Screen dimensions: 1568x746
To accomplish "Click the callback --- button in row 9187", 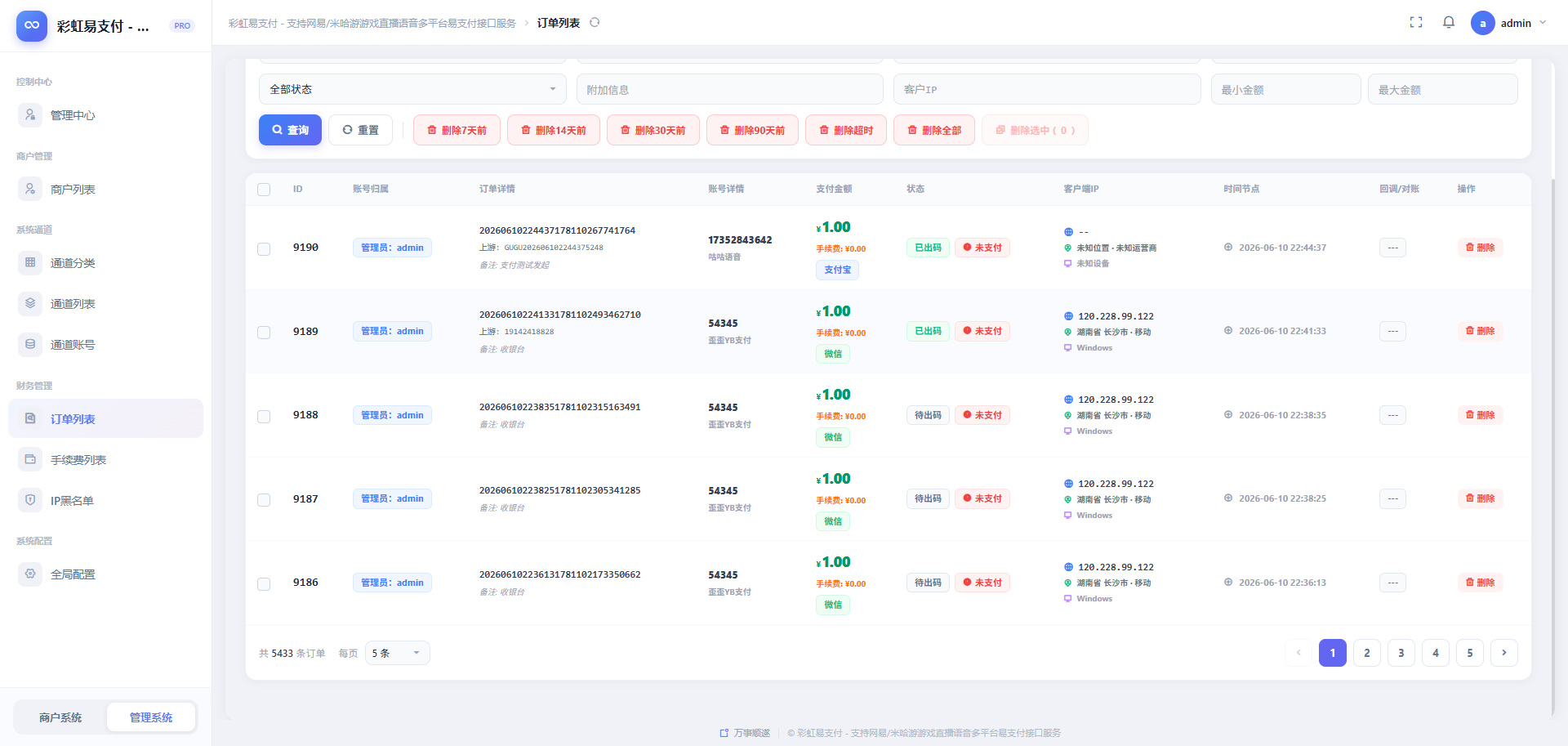I will coord(1392,498).
